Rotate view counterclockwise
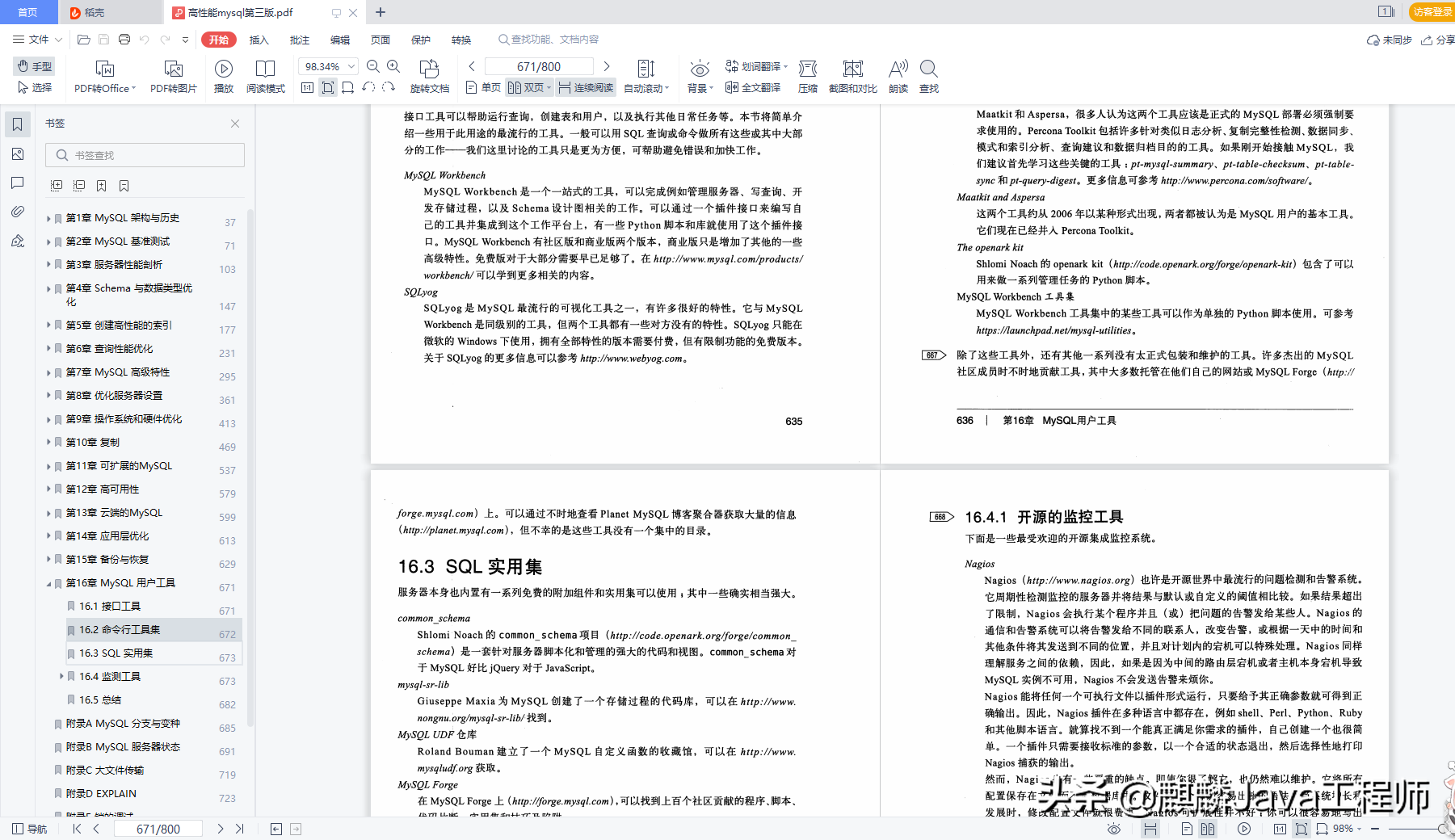Screen dimensions: 1455x840 (368, 87)
